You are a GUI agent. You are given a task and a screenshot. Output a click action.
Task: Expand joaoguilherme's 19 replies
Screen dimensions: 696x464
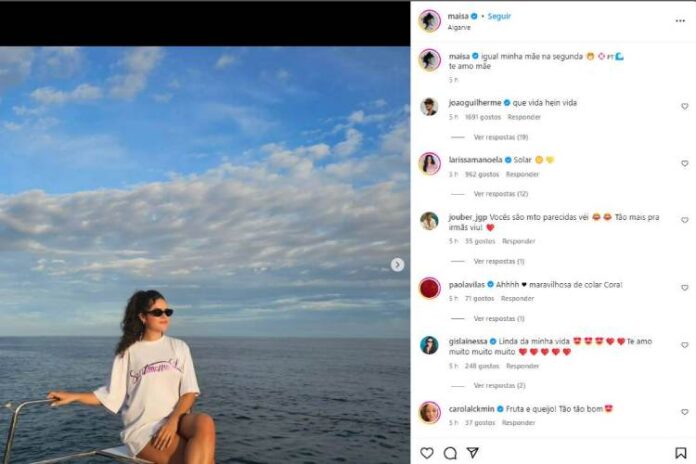pyautogui.click(x=500, y=136)
